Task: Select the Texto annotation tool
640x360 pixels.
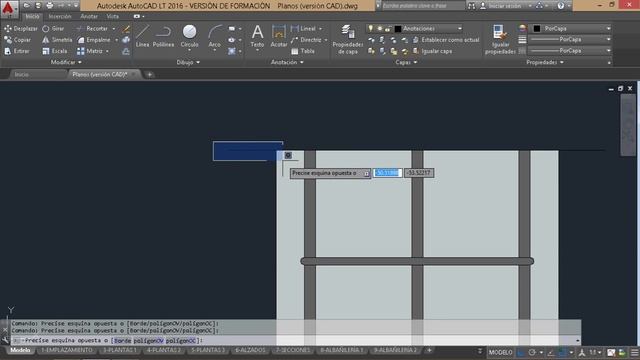Action: [x=258, y=36]
